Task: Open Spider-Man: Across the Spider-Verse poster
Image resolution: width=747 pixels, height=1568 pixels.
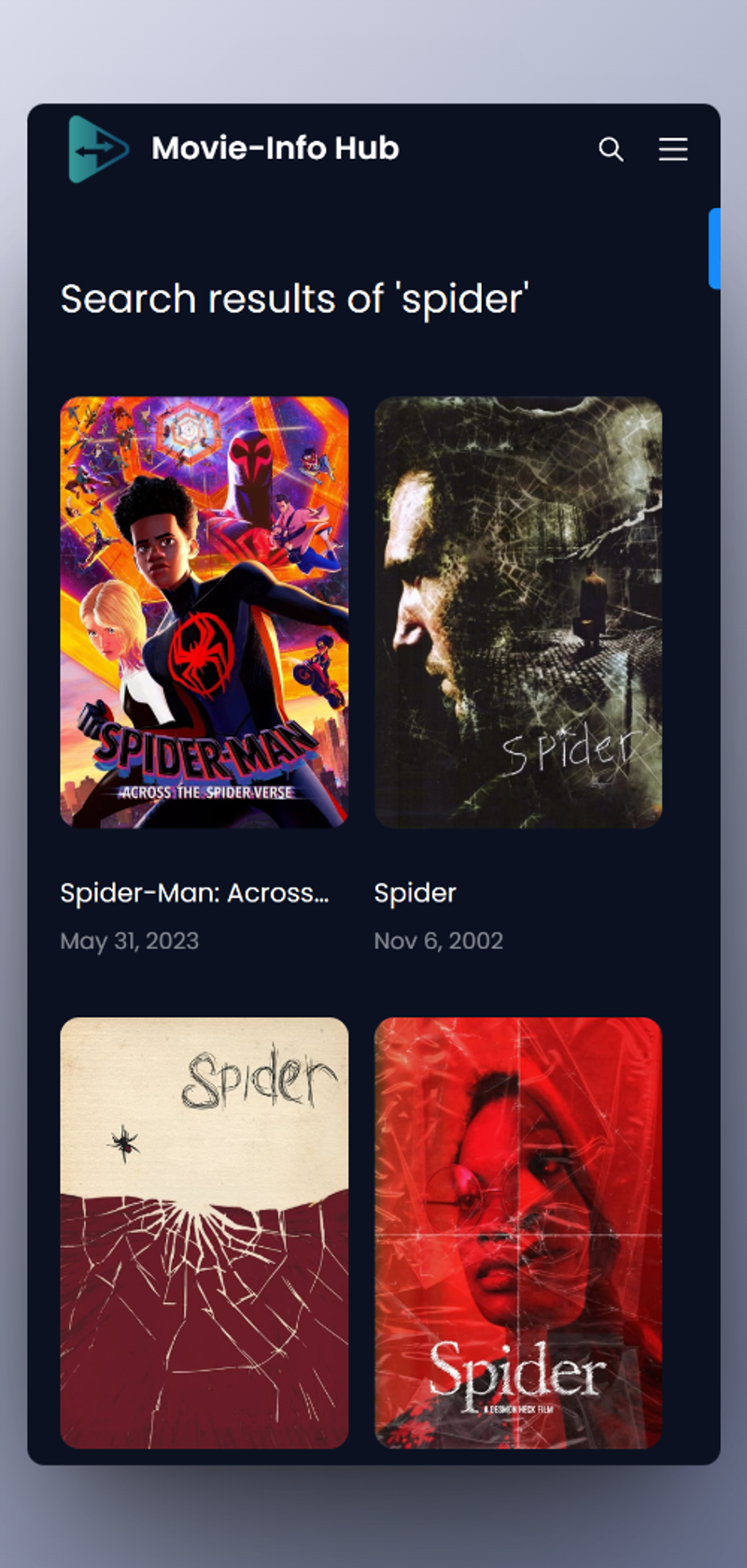Action: click(x=204, y=612)
